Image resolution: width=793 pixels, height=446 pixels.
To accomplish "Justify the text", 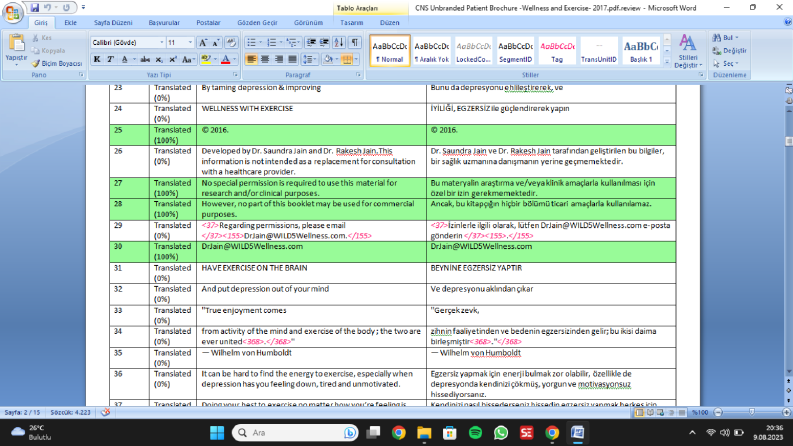I will click(x=292, y=60).
